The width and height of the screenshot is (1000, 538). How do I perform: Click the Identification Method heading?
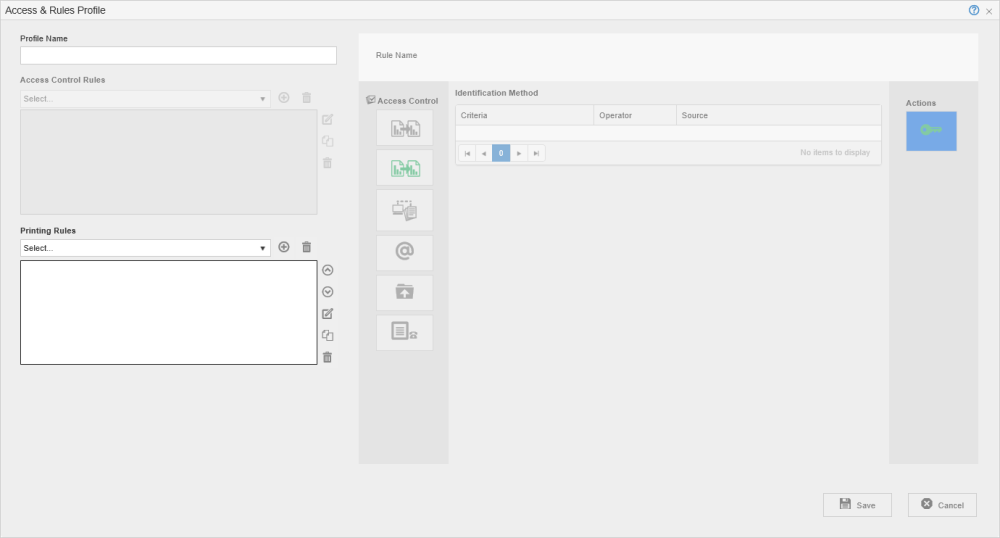496,93
